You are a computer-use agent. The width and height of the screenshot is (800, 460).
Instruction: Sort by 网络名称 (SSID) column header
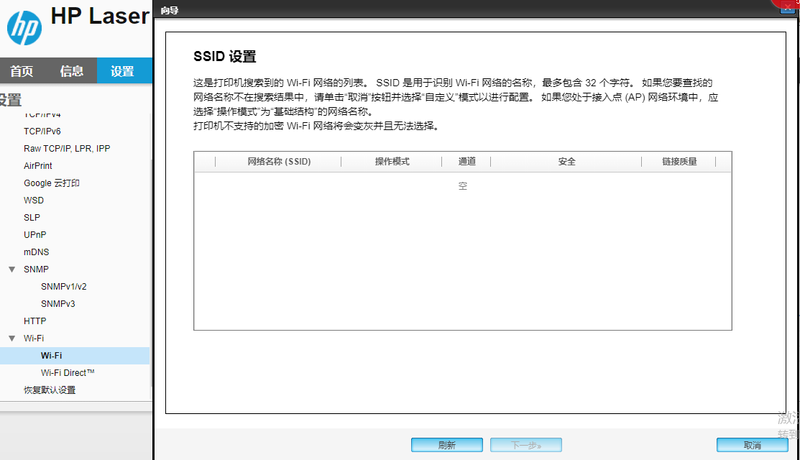279,161
